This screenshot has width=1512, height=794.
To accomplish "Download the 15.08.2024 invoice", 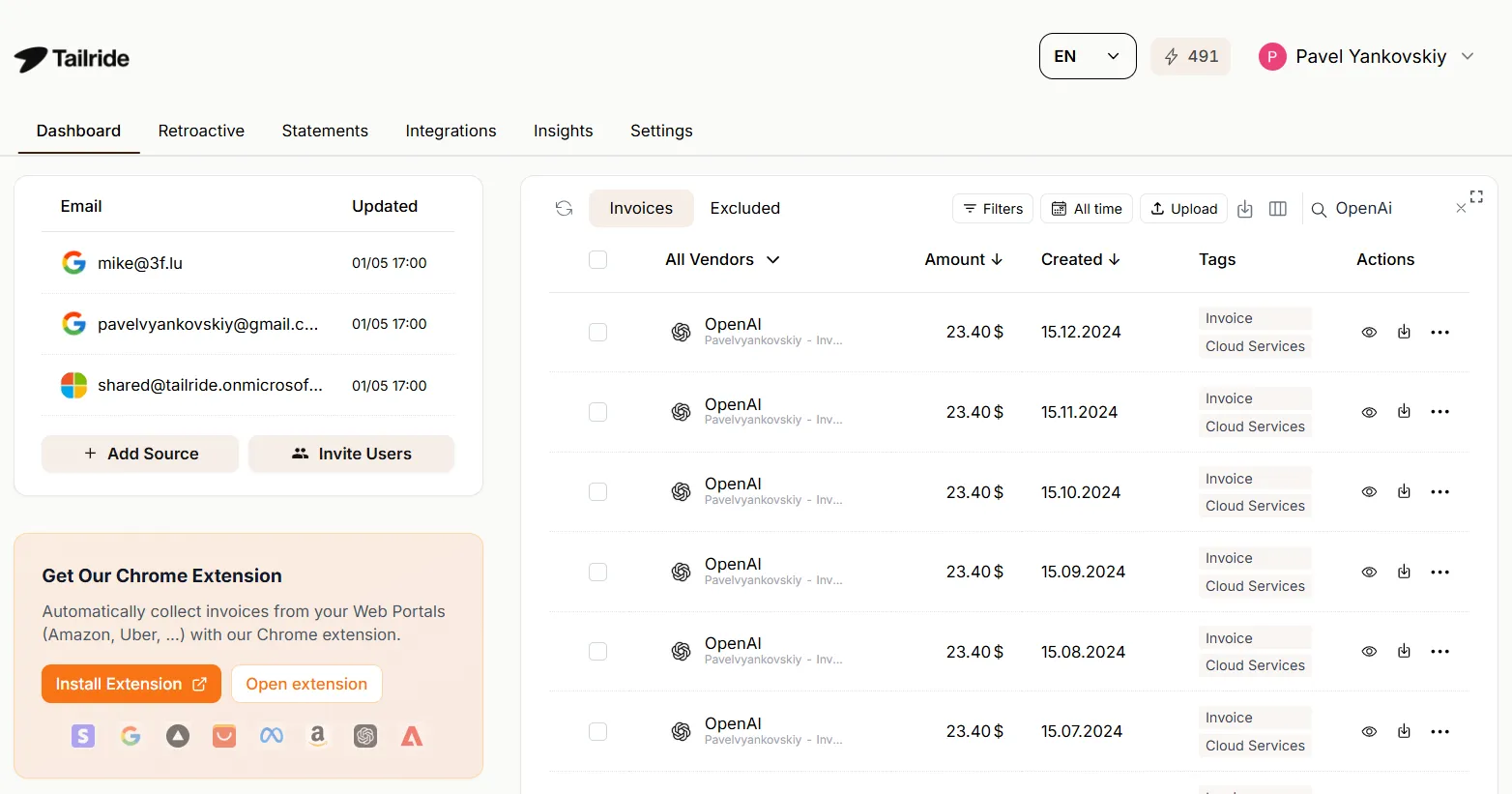I will (1404, 651).
